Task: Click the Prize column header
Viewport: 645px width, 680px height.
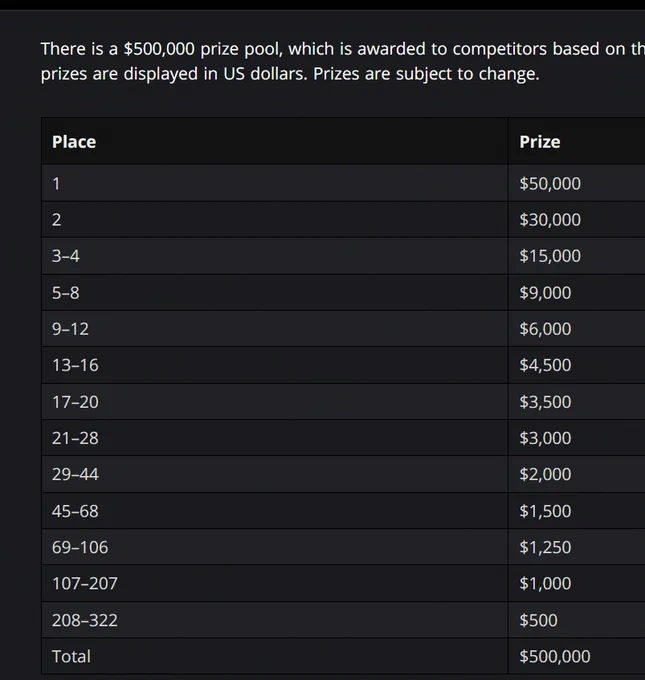Action: tap(540, 142)
